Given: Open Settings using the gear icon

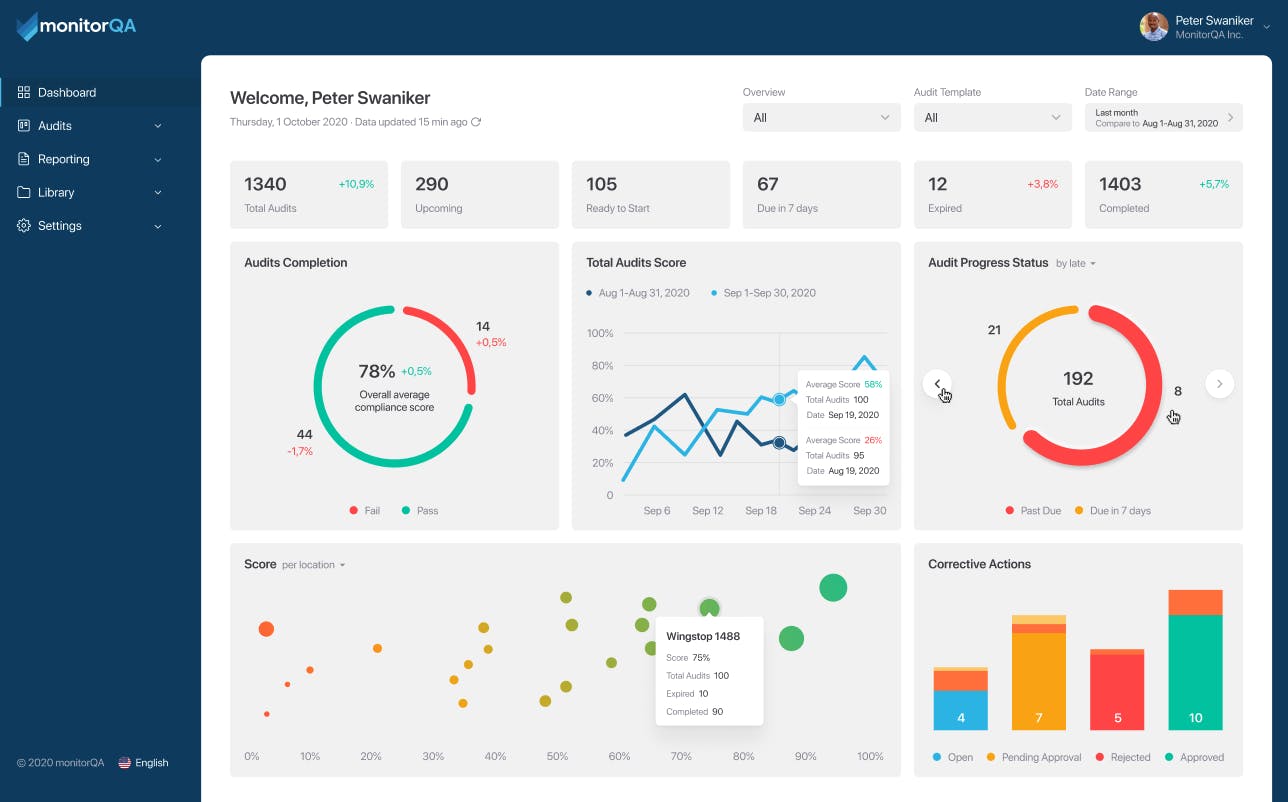Looking at the screenshot, I should pos(22,225).
